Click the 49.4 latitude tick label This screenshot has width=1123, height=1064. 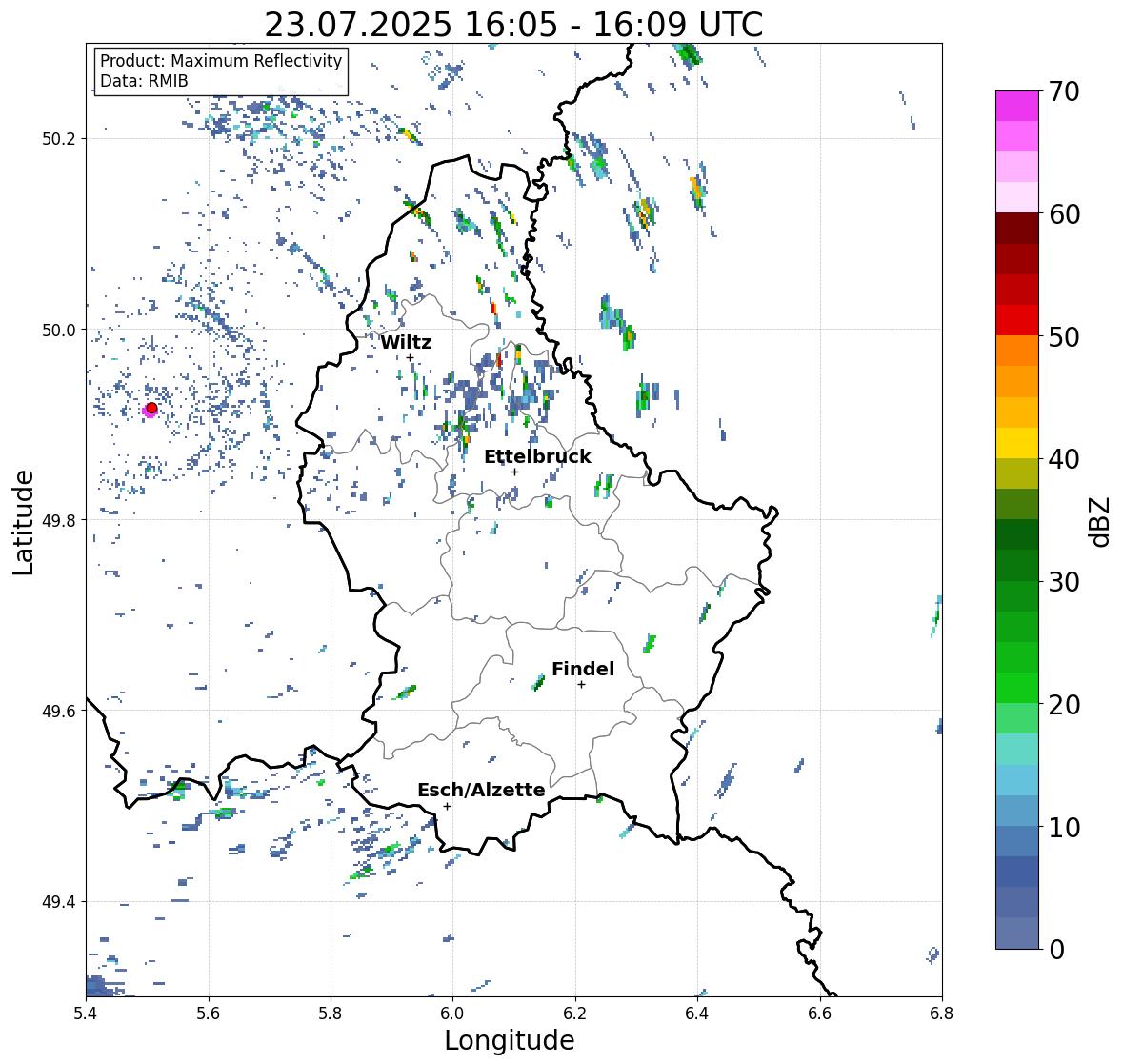coord(60,902)
